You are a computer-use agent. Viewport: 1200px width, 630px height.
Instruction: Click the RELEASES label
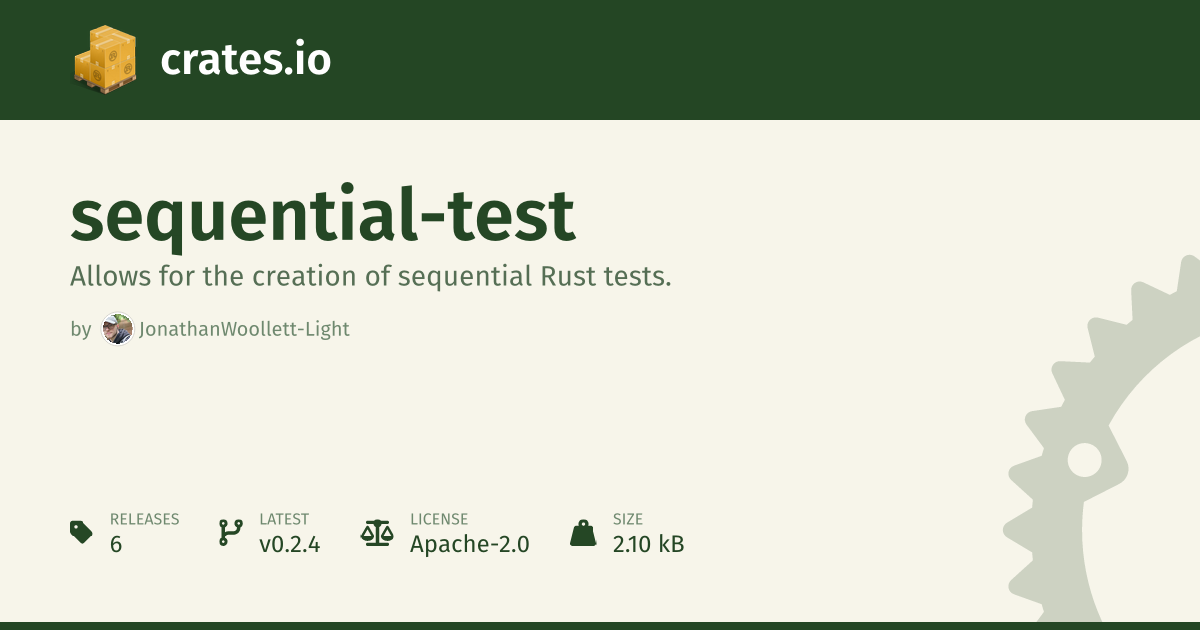[144, 519]
